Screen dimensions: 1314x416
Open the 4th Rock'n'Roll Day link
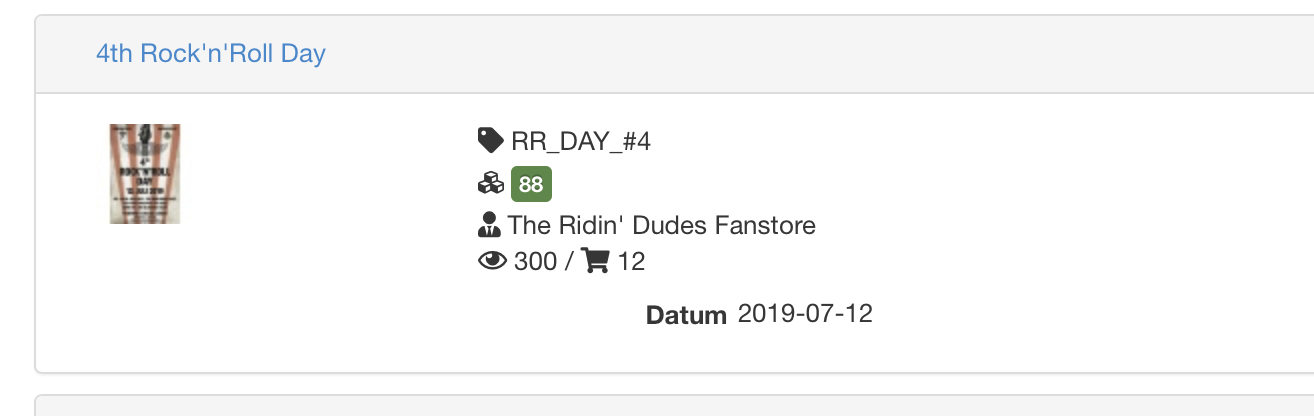(210, 54)
